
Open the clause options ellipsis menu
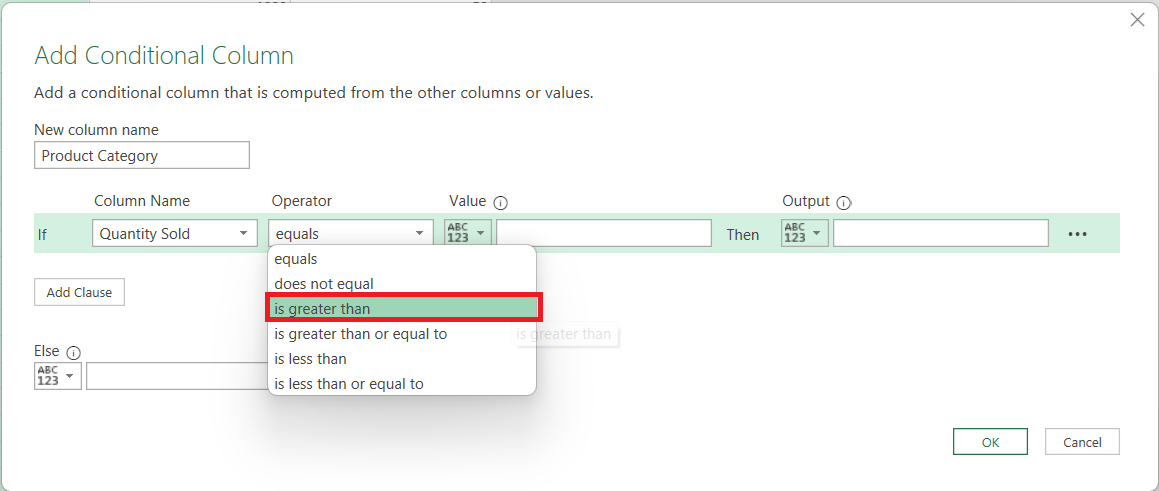pos(1078,234)
